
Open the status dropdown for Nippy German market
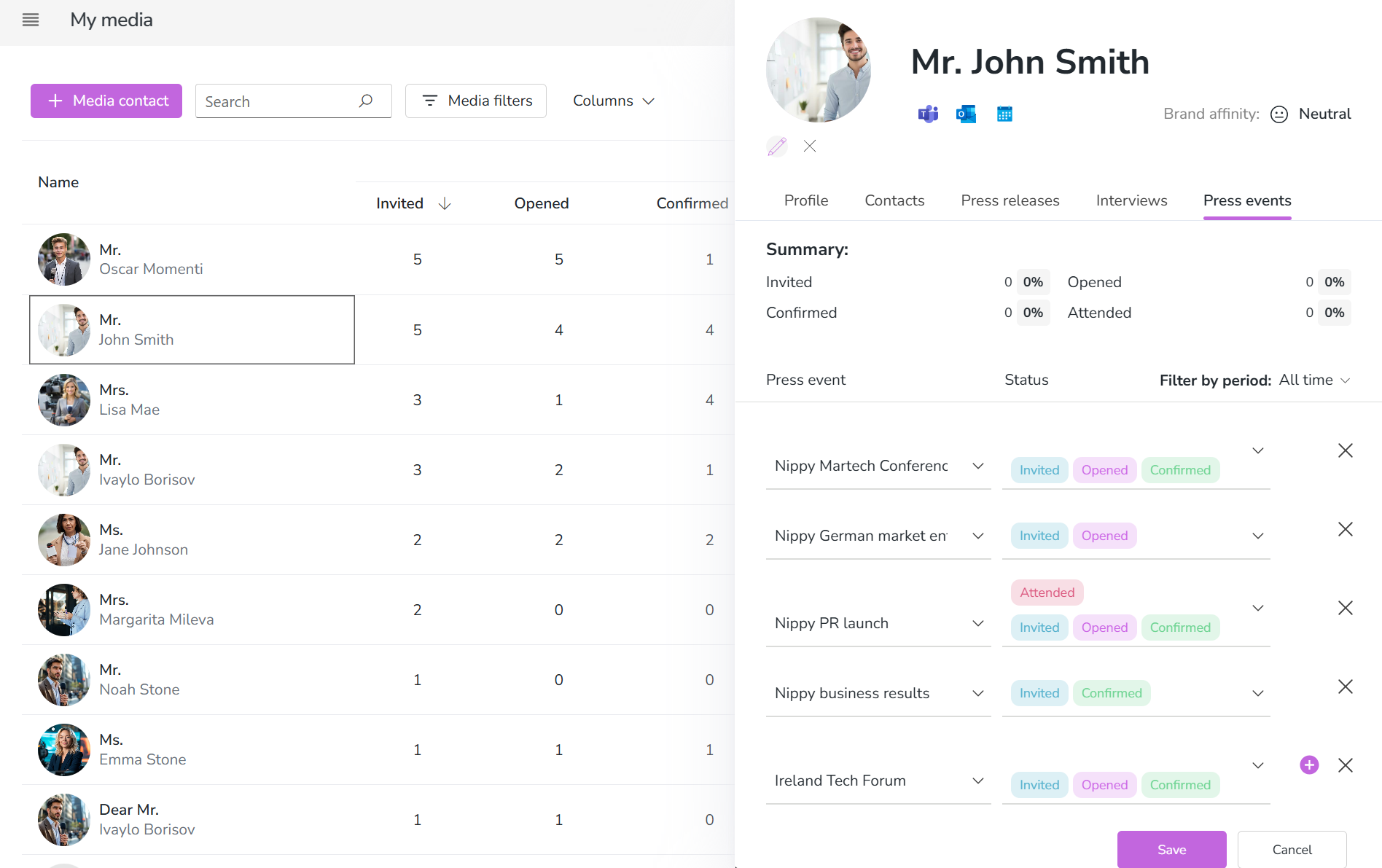pos(1257,536)
